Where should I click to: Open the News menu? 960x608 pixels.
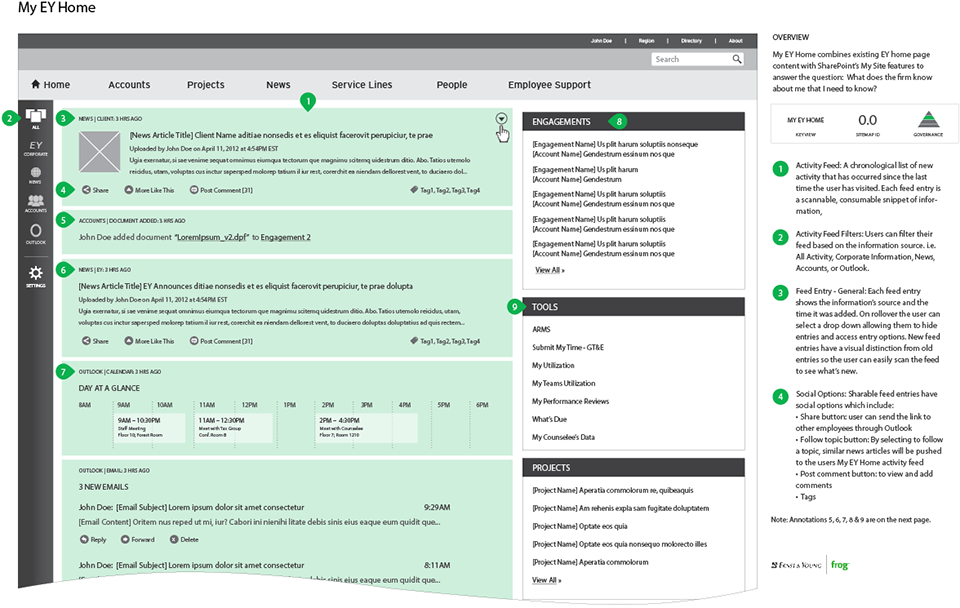click(x=278, y=84)
